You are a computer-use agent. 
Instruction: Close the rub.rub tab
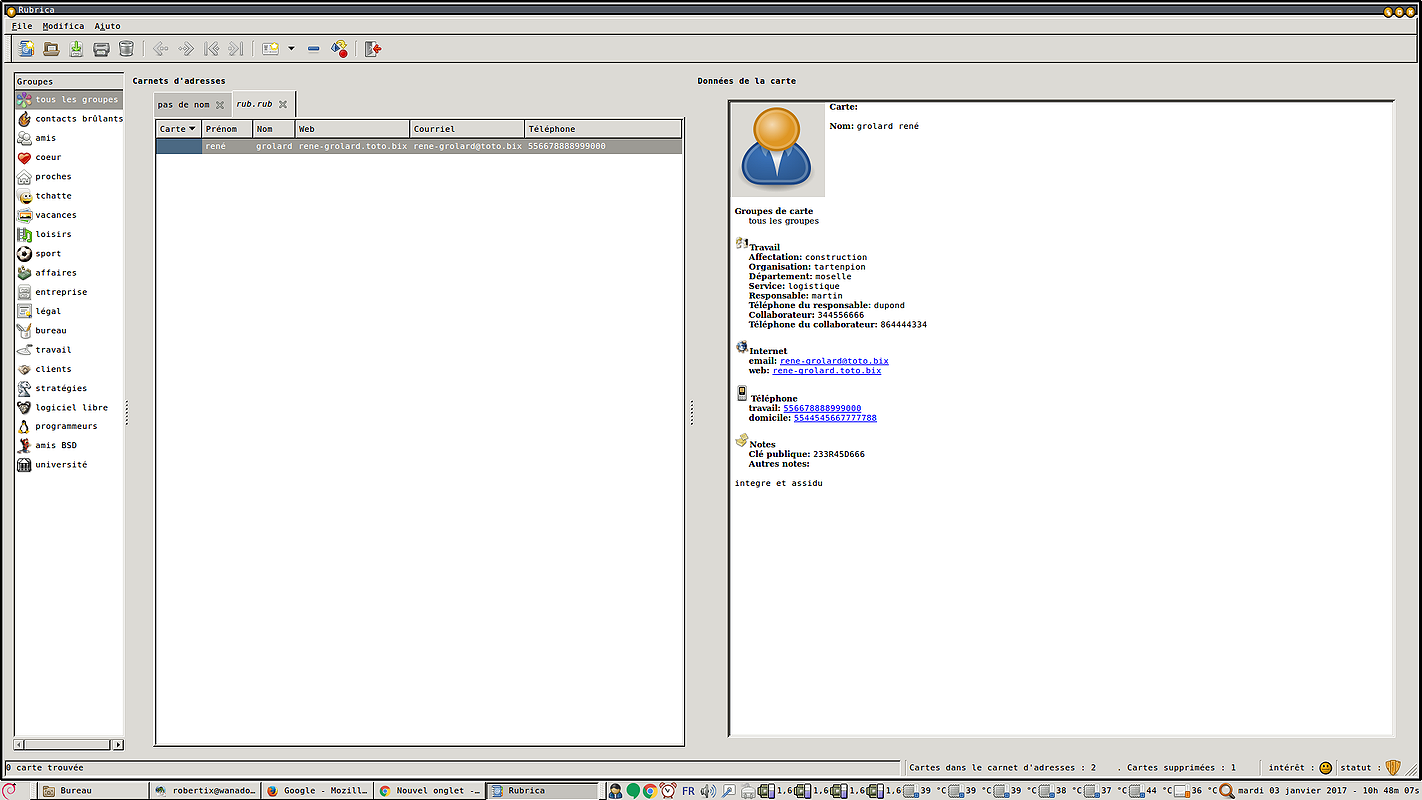pos(283,104)
